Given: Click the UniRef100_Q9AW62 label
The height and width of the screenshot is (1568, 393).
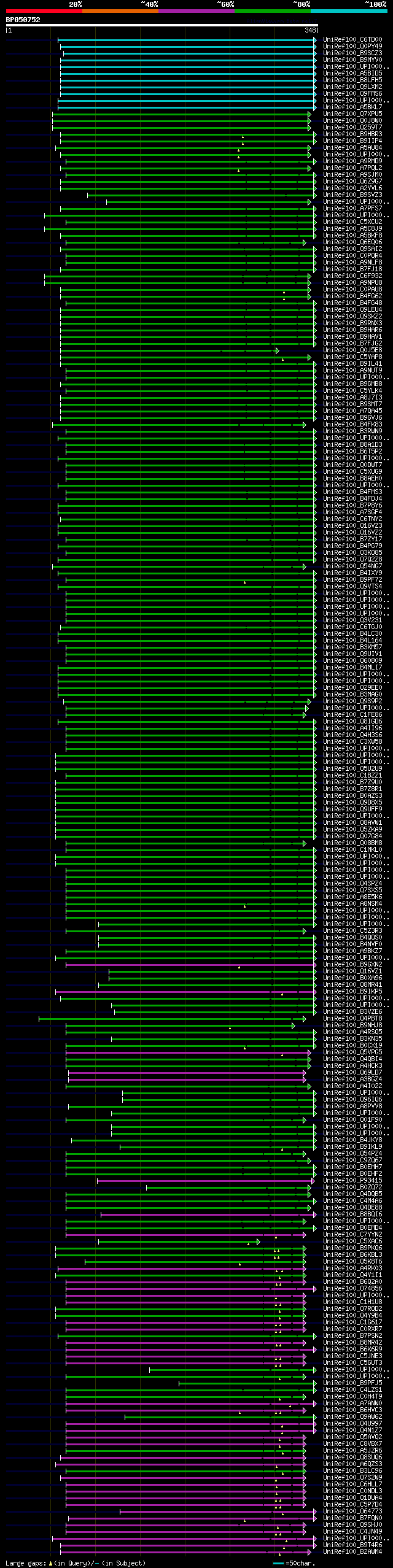Looking at the screenshot, I should coord(352,1417).
